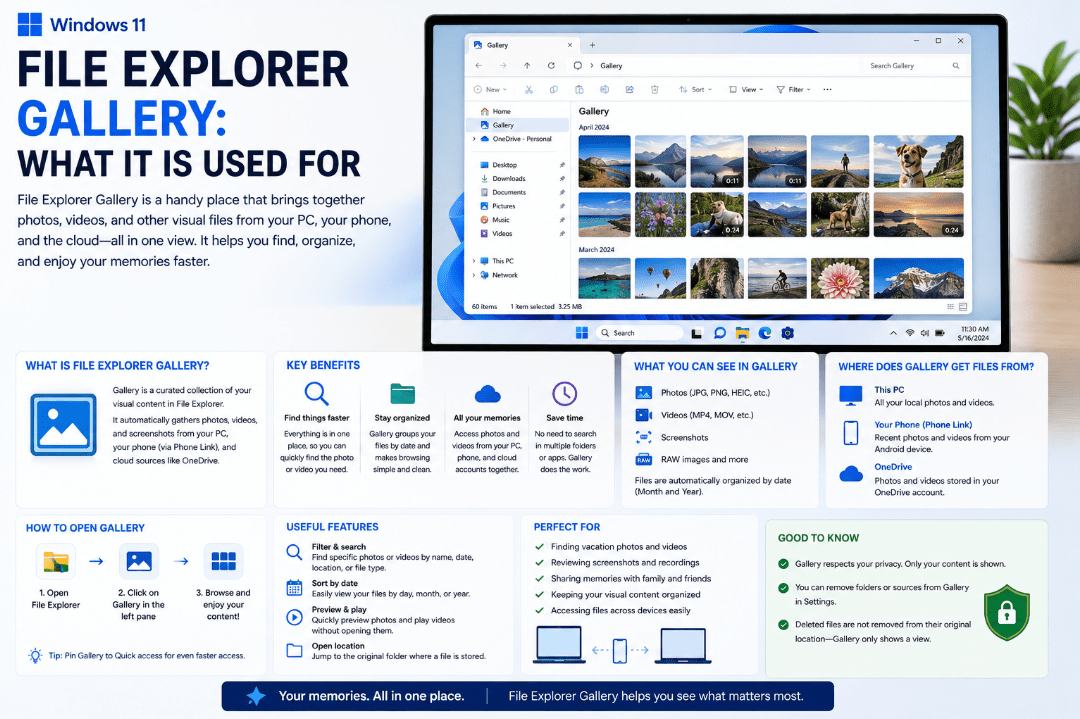Click the Wi-Fi icon in system tray
Screen dimensions: 1080x719
click(910, 333)
